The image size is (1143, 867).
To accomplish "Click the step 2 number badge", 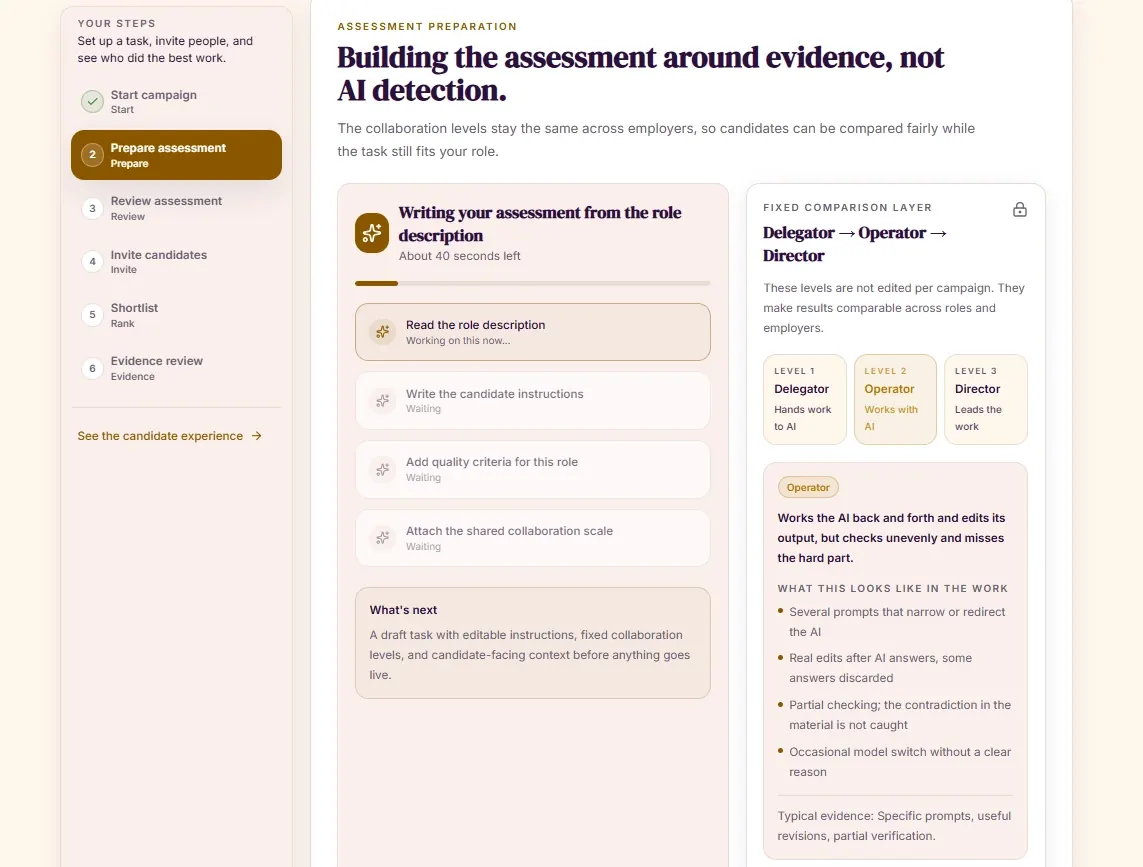I will tap(92, 155).
